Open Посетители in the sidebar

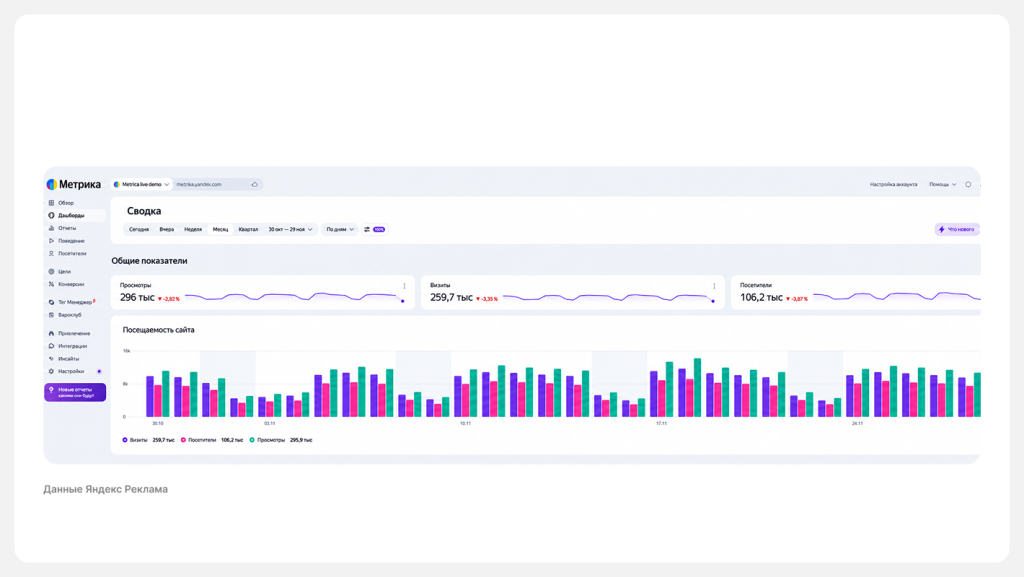(x=67, y=253)
